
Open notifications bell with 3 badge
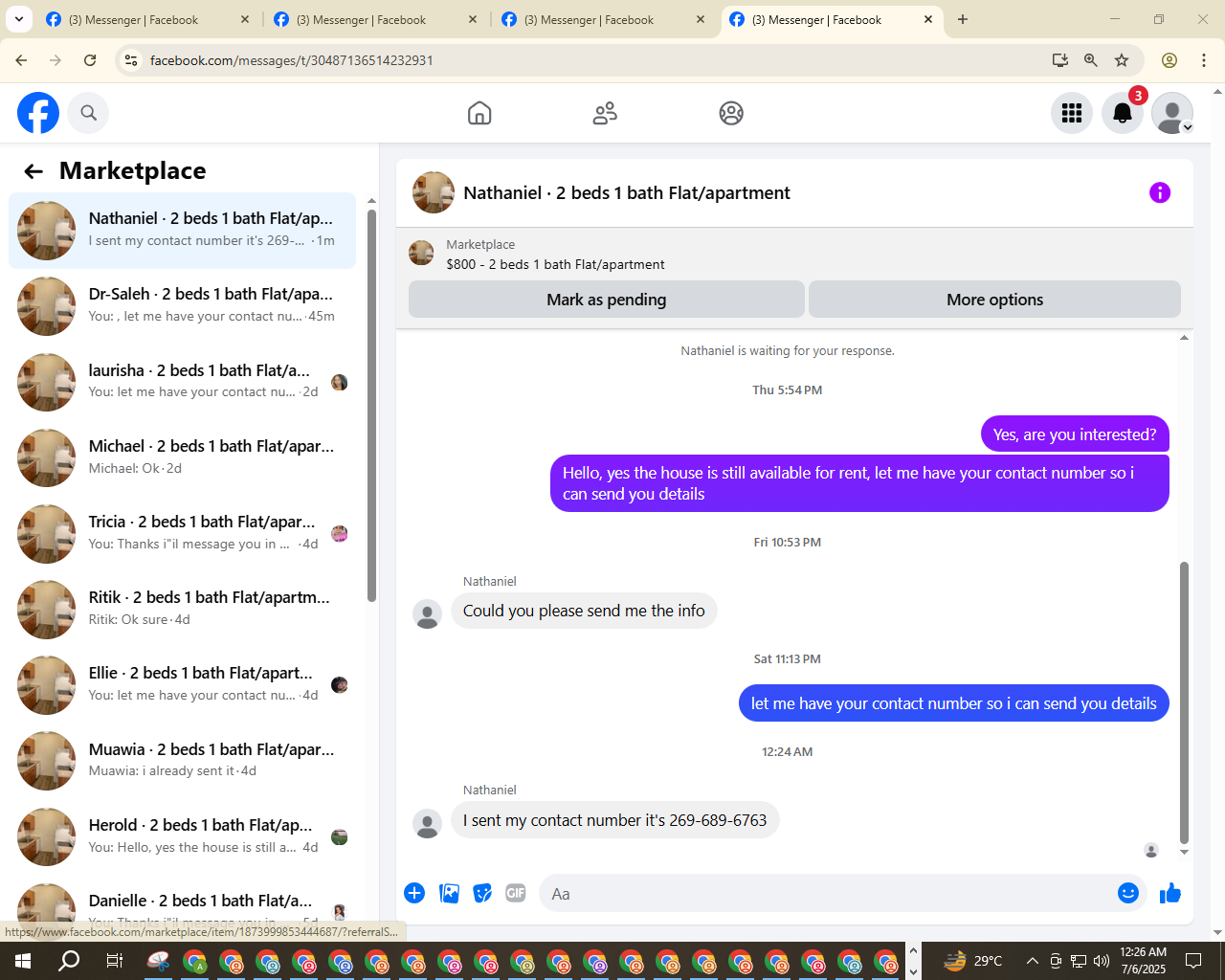tap(1123, 113)
